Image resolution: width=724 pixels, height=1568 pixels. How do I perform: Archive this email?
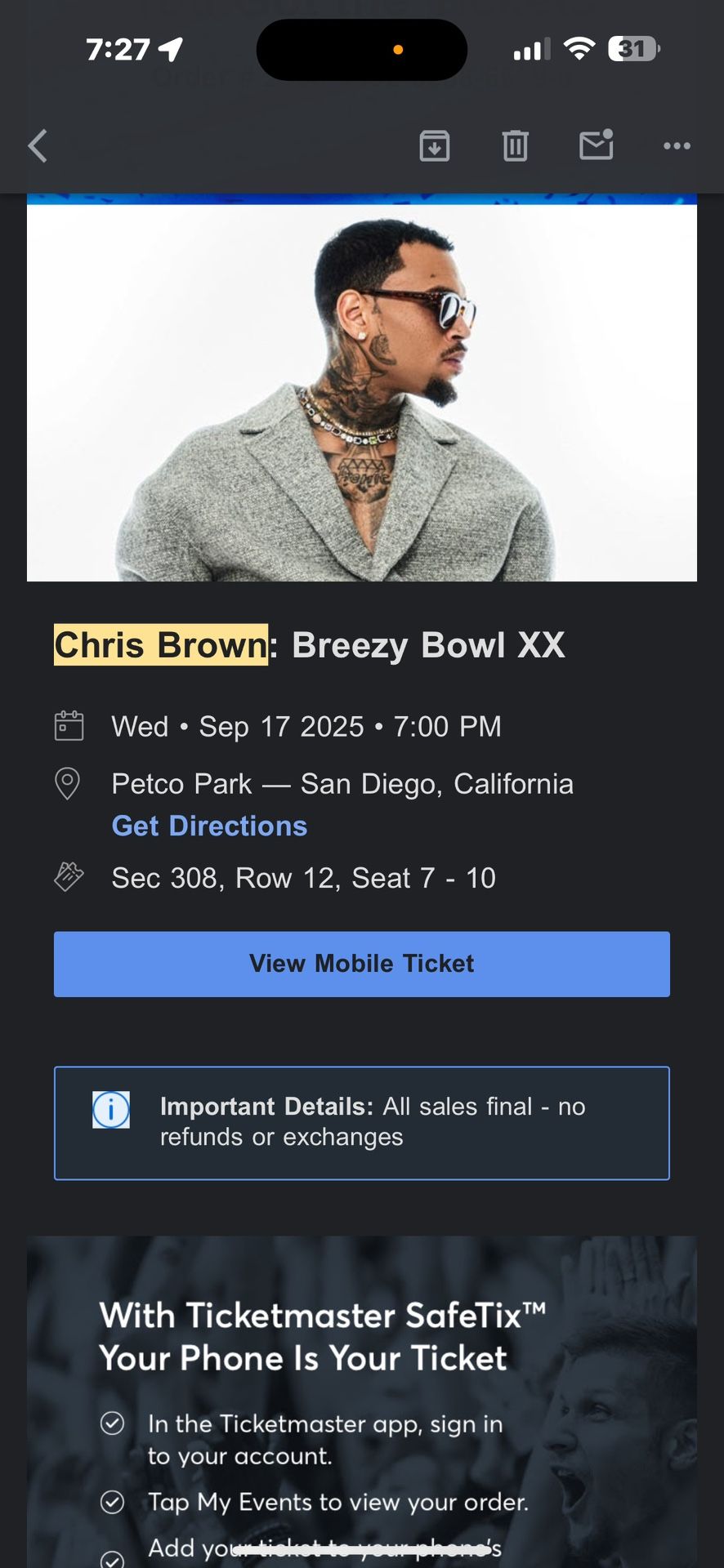pos(436,145)
